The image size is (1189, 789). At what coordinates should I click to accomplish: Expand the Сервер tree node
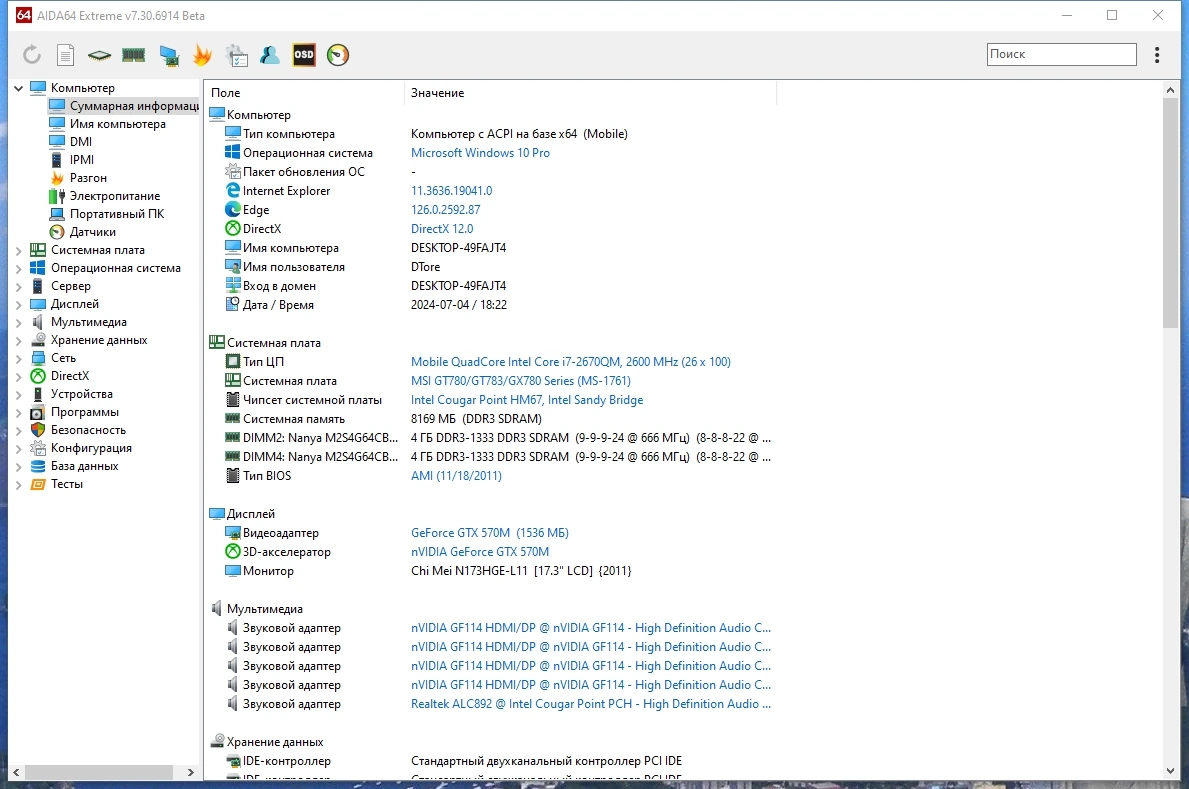click(18, 286)
